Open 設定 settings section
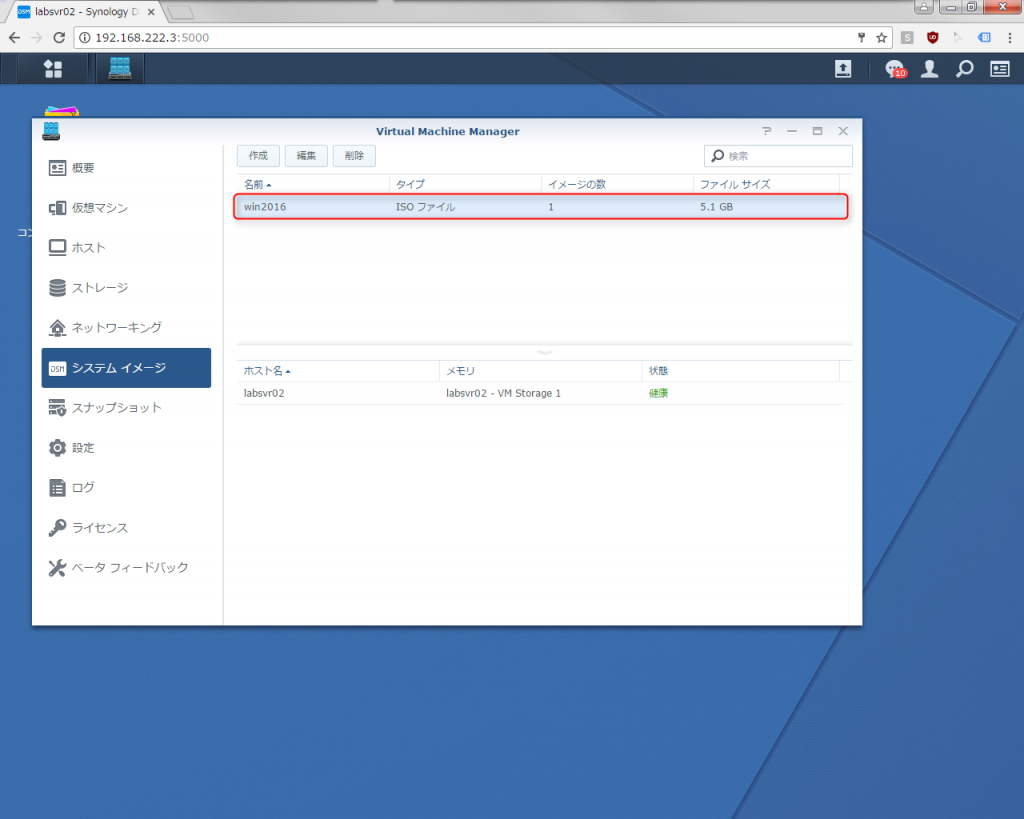 coord(126,448)
